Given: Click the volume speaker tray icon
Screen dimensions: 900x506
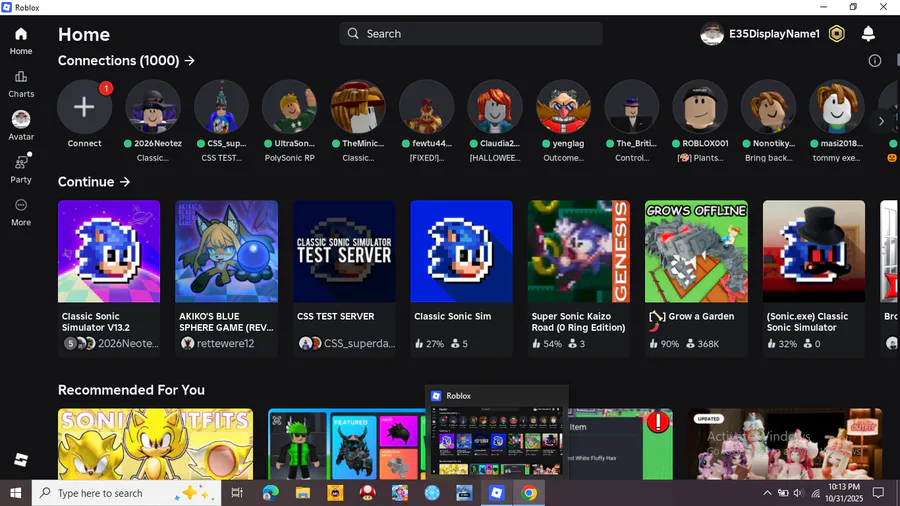Looking at the screenshot, I should tap(798, 493).
